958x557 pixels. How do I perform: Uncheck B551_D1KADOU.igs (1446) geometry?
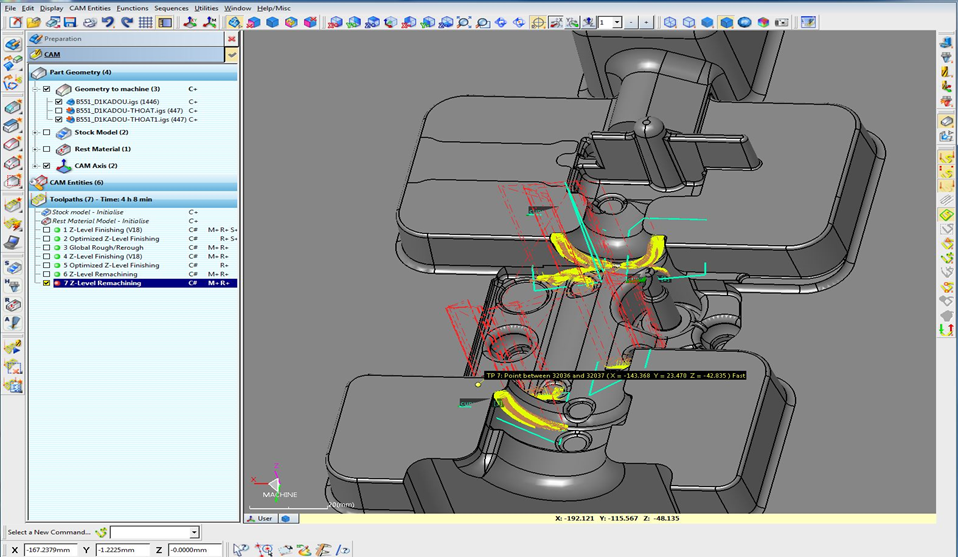coord(59,102)
